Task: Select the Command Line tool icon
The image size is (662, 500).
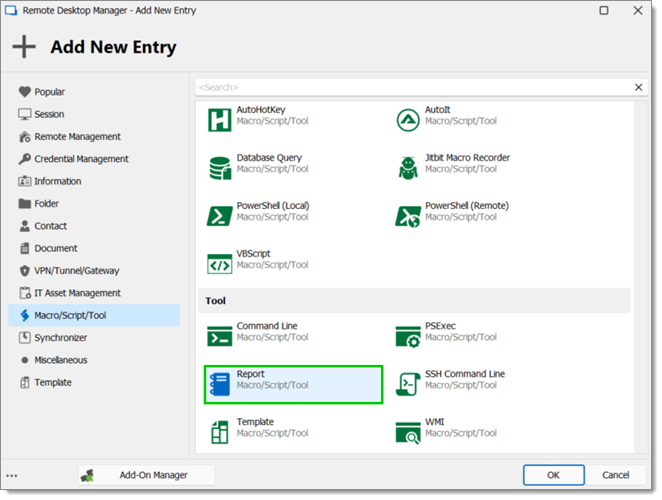Action: 220,336
